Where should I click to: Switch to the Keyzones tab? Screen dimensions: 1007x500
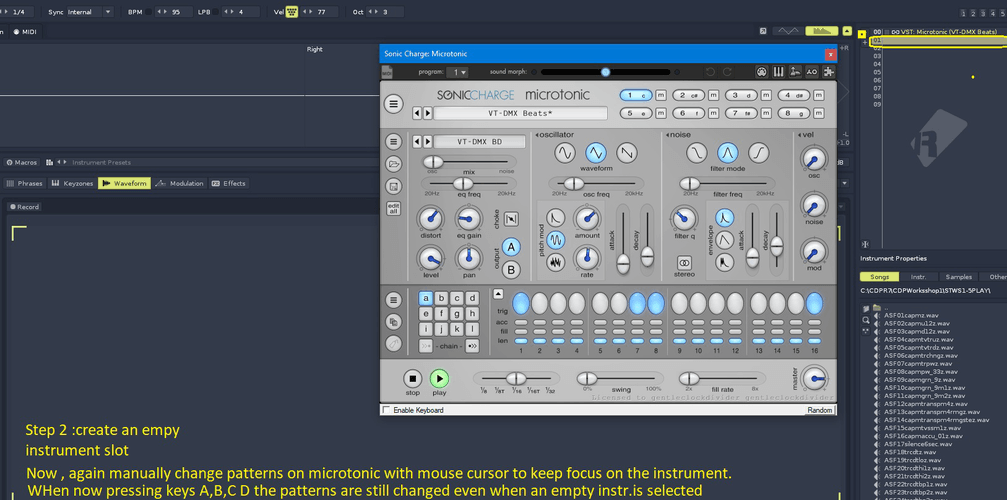[73, 184]
